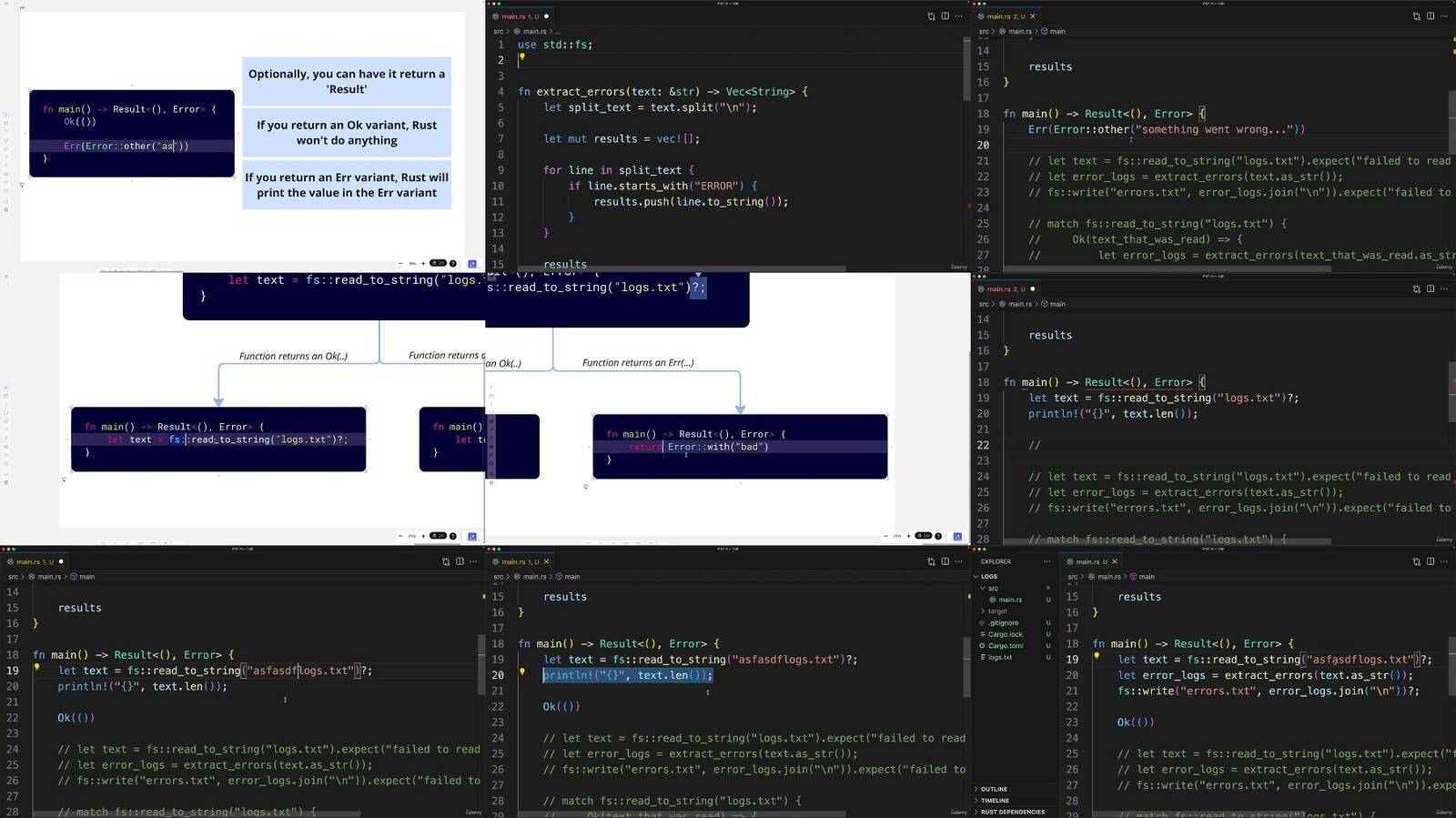Click the code block containing Err(Error::other("as"))

132,134
